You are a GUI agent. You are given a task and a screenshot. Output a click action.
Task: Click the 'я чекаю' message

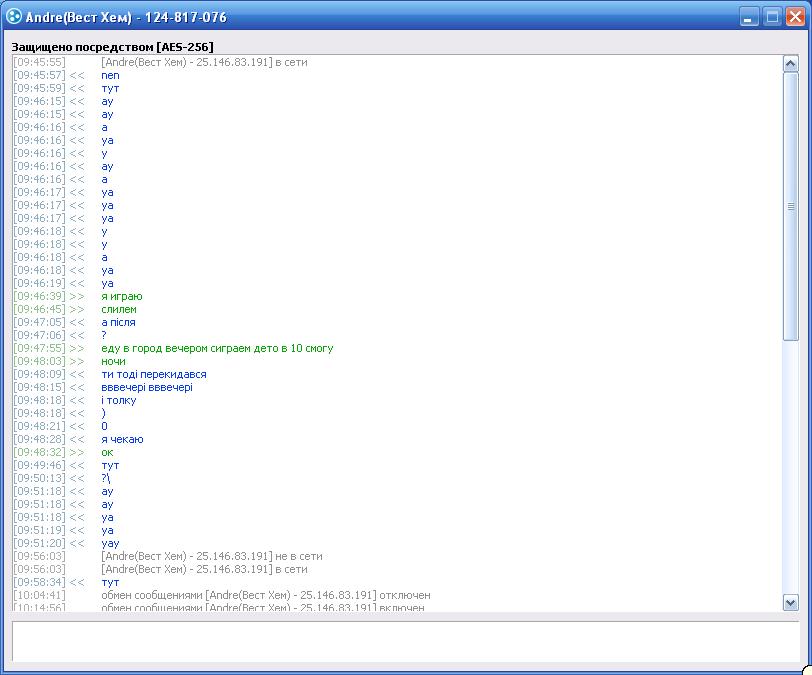(x=122, y=439)
